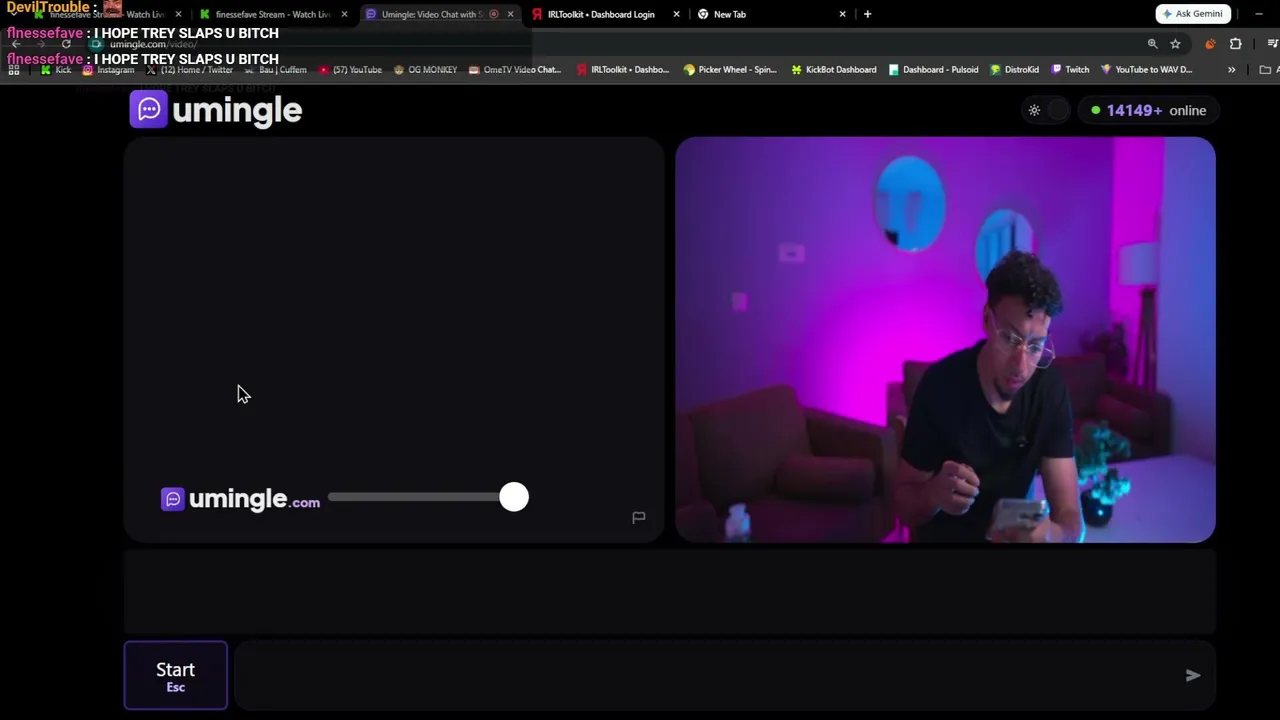
Task: Open the Twitch bookmark
Action: click(x=1070, y=70)
